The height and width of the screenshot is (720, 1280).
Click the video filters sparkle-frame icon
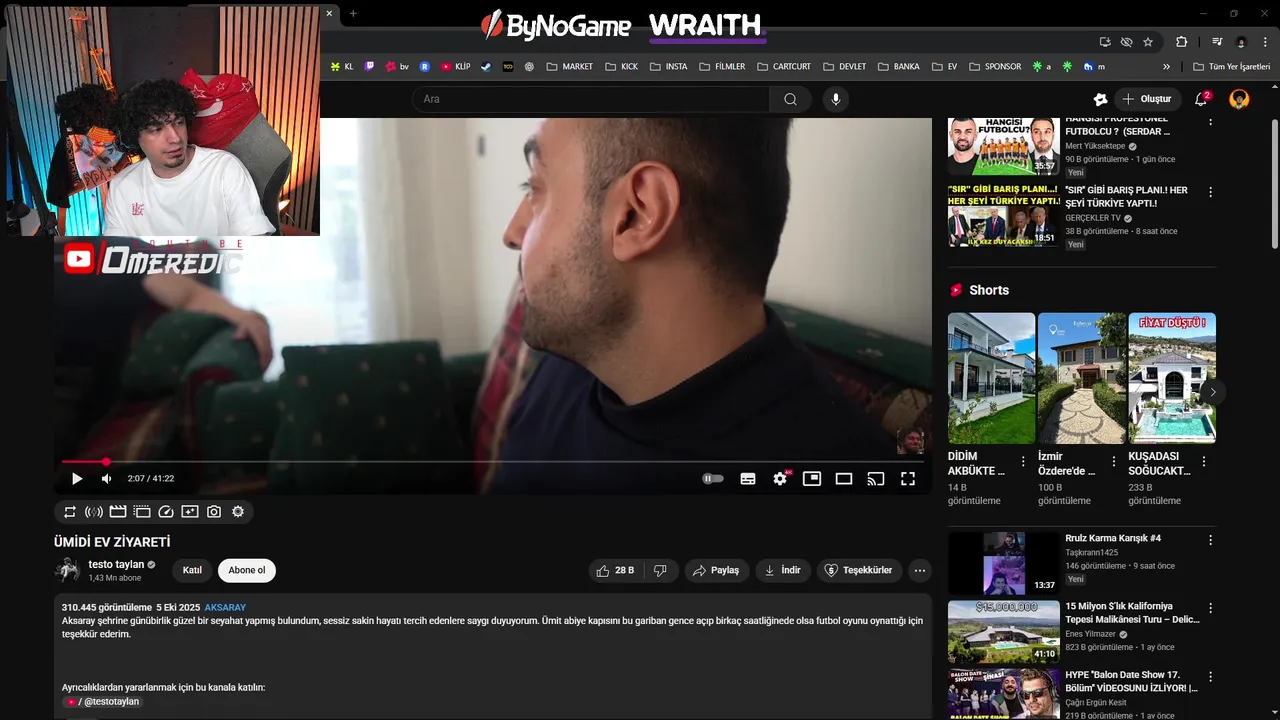[190, 512]
